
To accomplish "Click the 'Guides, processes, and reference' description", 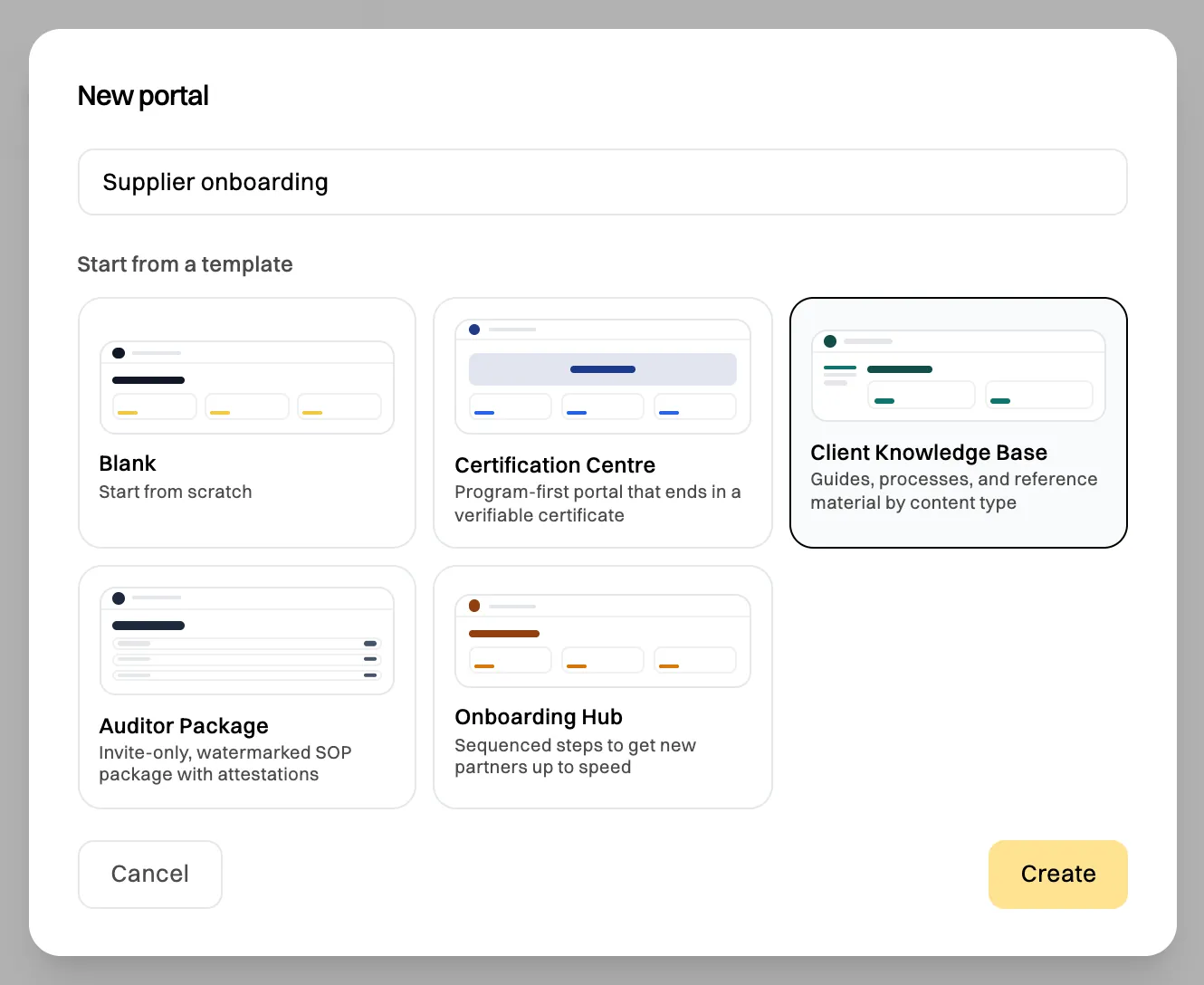I will click(954, 491).
